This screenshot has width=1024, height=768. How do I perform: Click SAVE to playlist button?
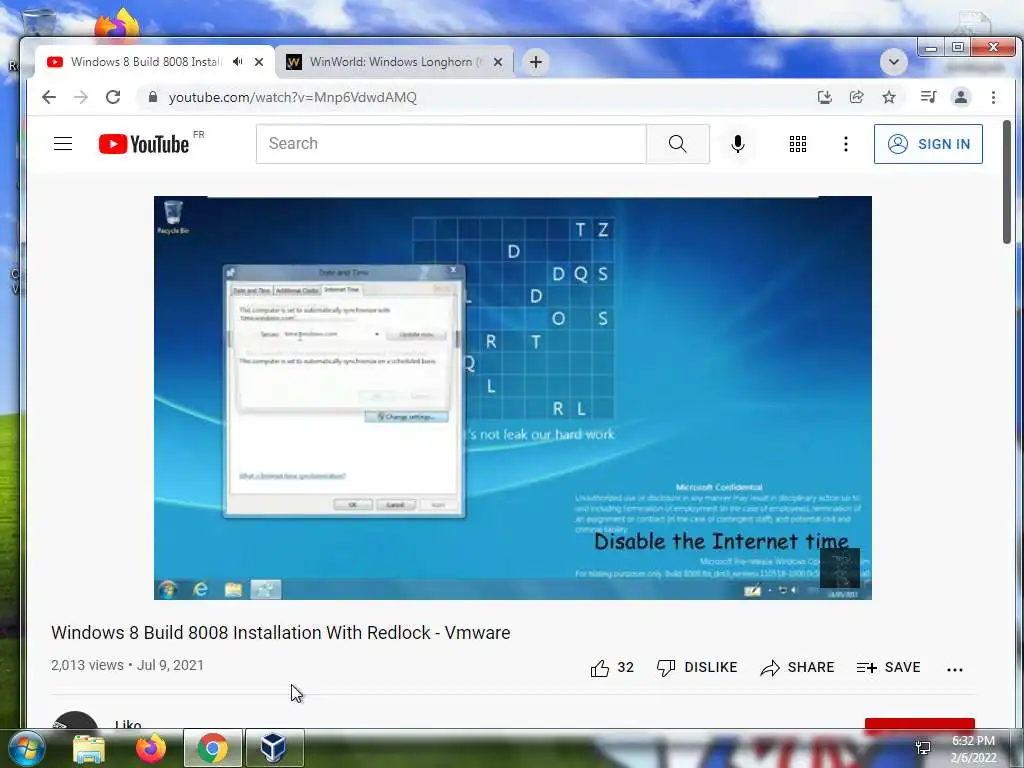pos(888,667)
